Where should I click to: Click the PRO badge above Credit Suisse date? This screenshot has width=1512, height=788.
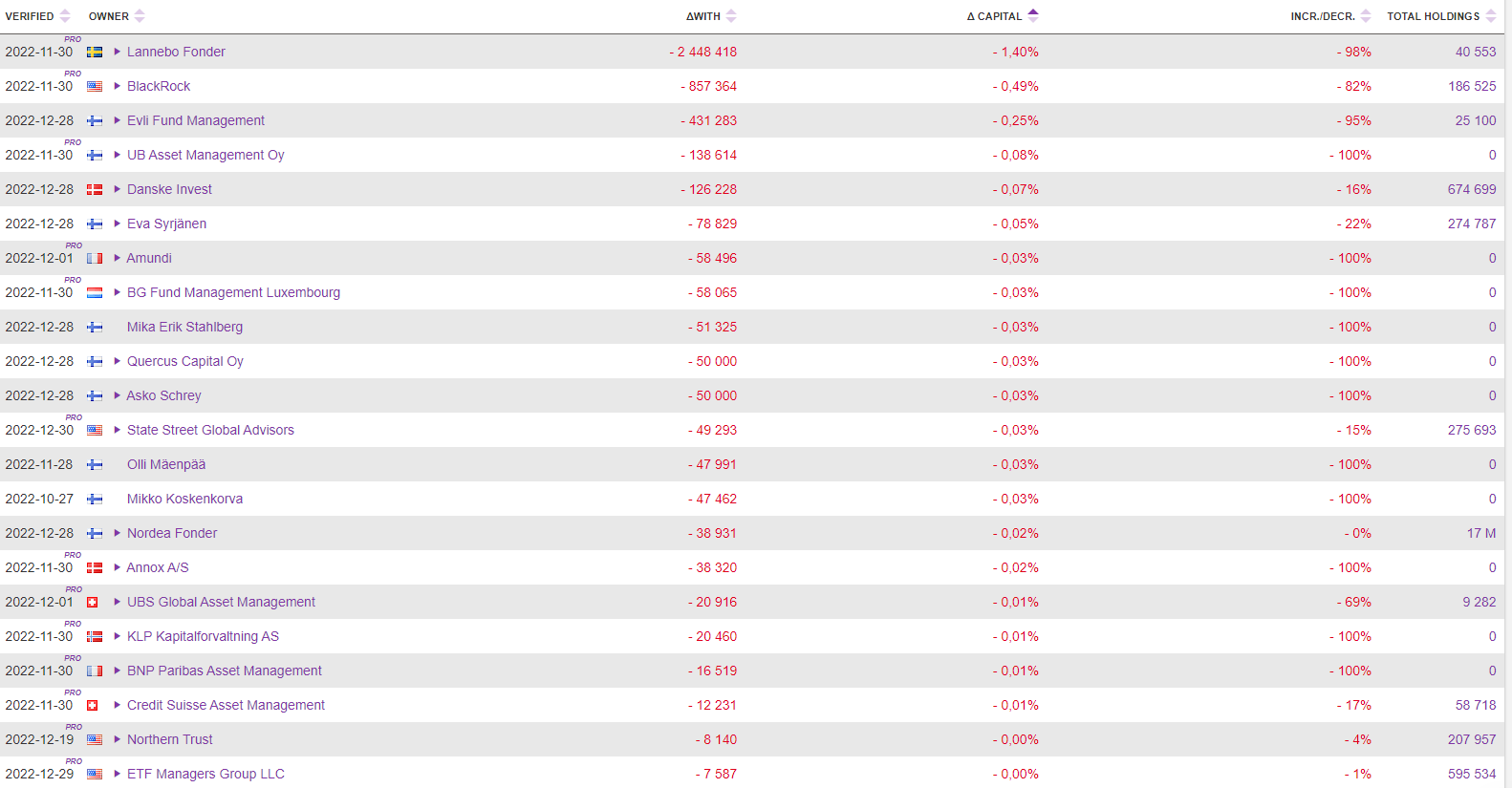point(73,692)
